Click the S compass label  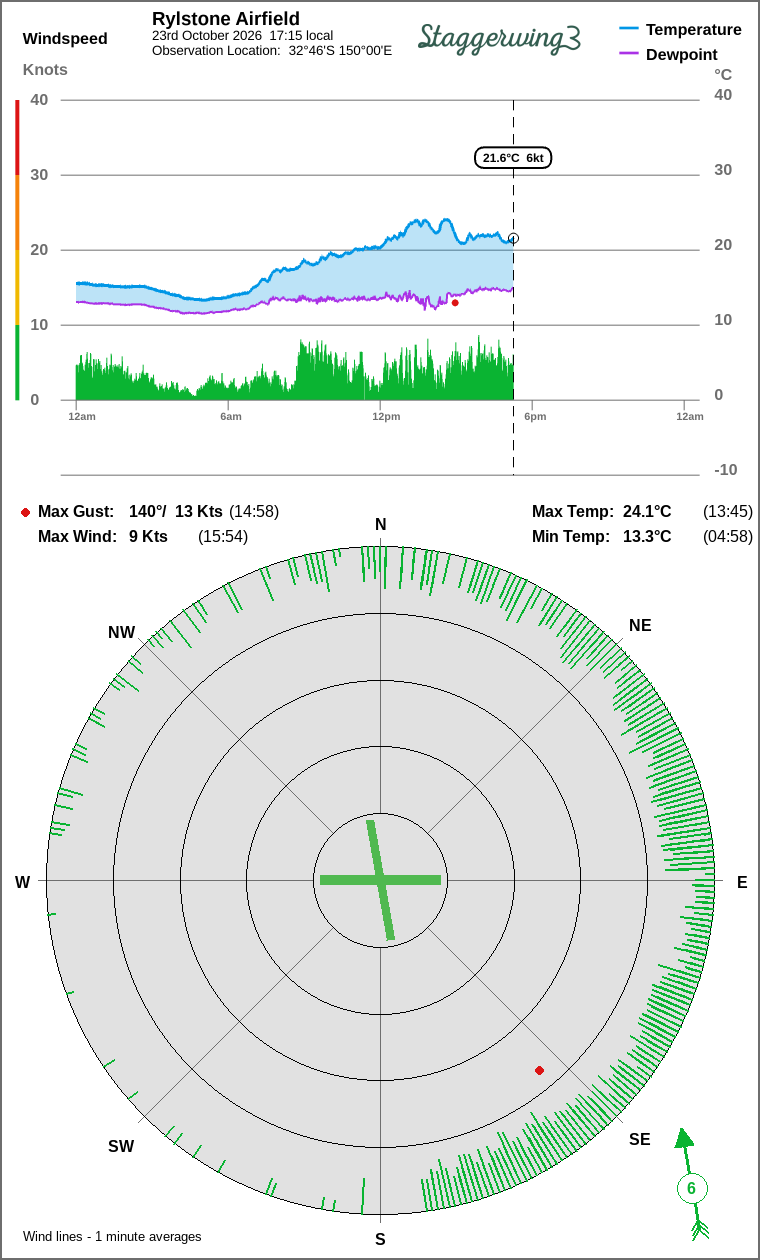pyautogui.click(x=380, y=1239)
